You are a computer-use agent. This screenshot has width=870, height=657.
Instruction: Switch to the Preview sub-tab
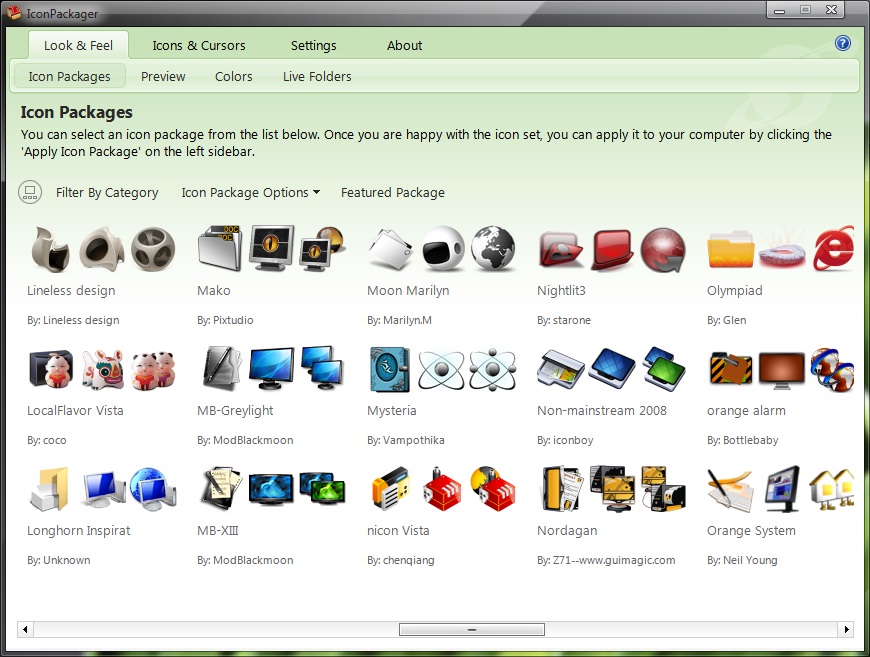(x=163, y=77)
